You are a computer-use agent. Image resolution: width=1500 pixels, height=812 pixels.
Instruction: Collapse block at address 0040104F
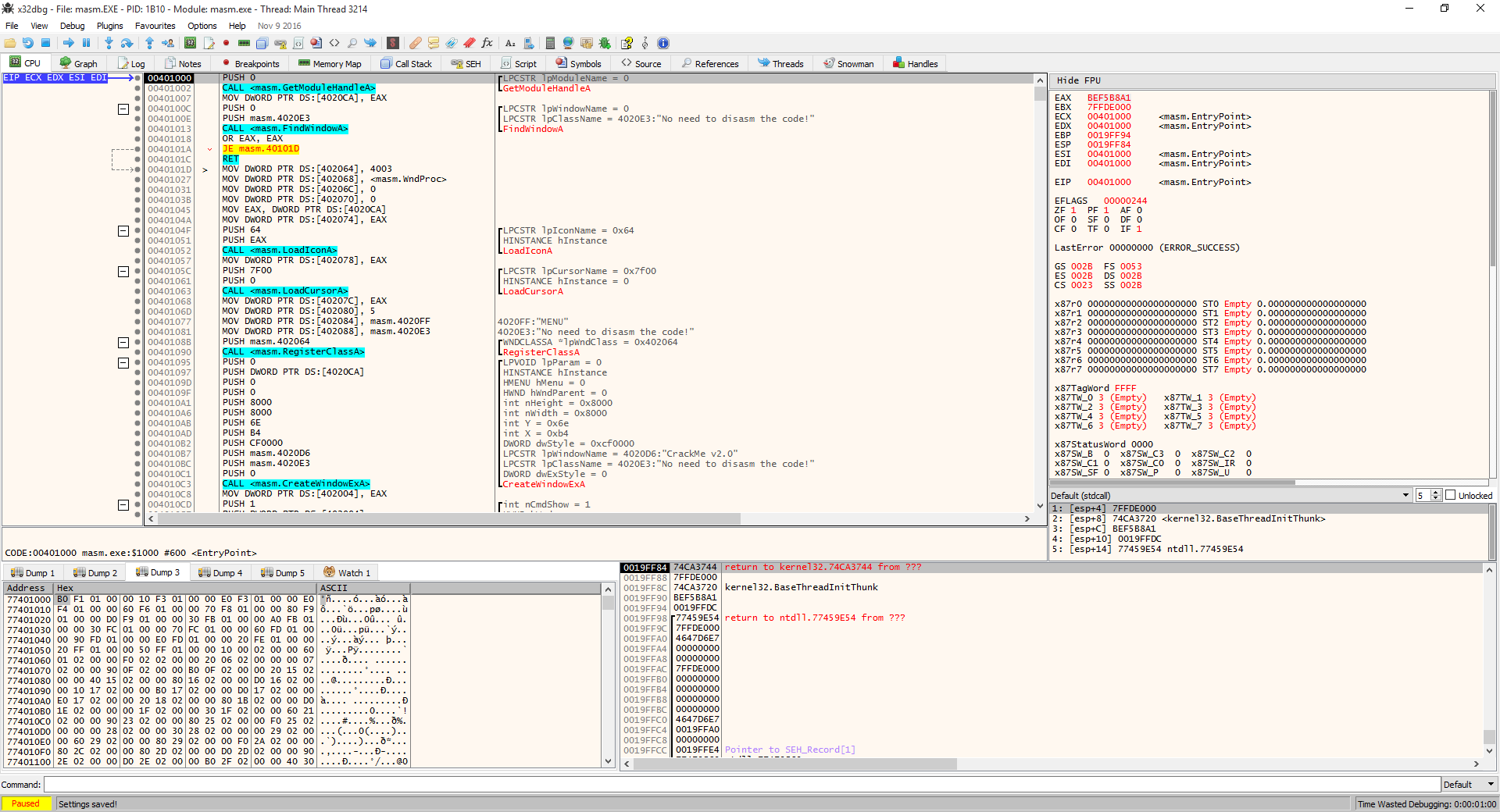pyautogui.click(x=123, y=231)
